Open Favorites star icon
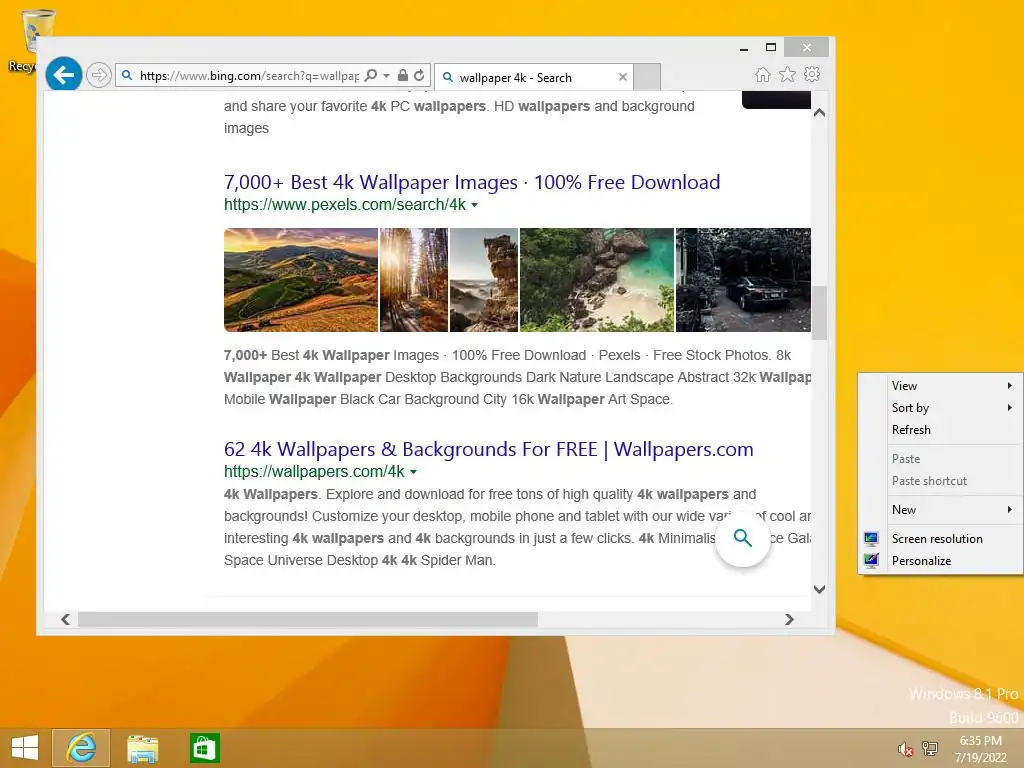The height and width of the screenshot is (768, 1024). tap(788, 74)
